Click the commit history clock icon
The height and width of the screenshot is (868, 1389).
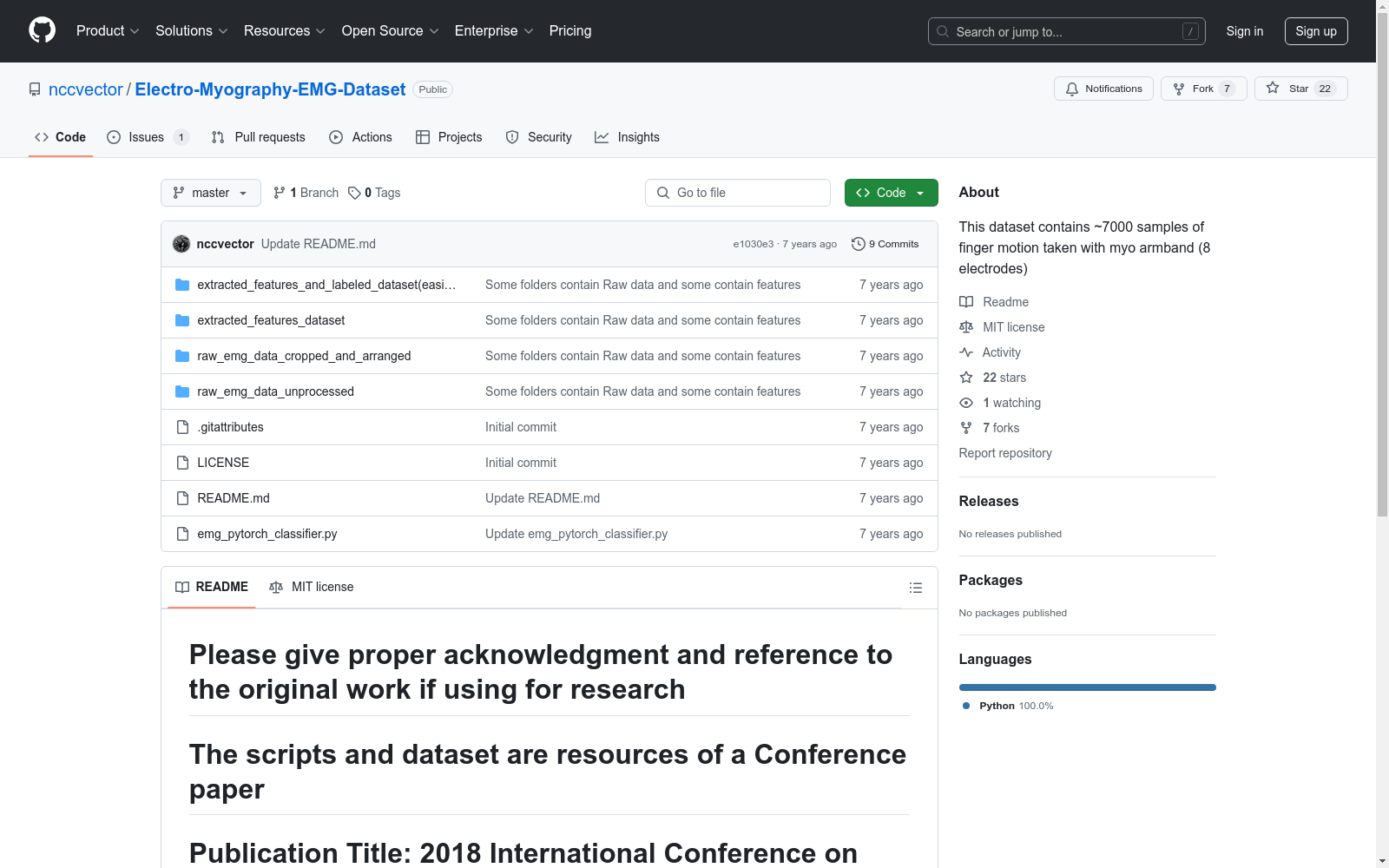858,244
